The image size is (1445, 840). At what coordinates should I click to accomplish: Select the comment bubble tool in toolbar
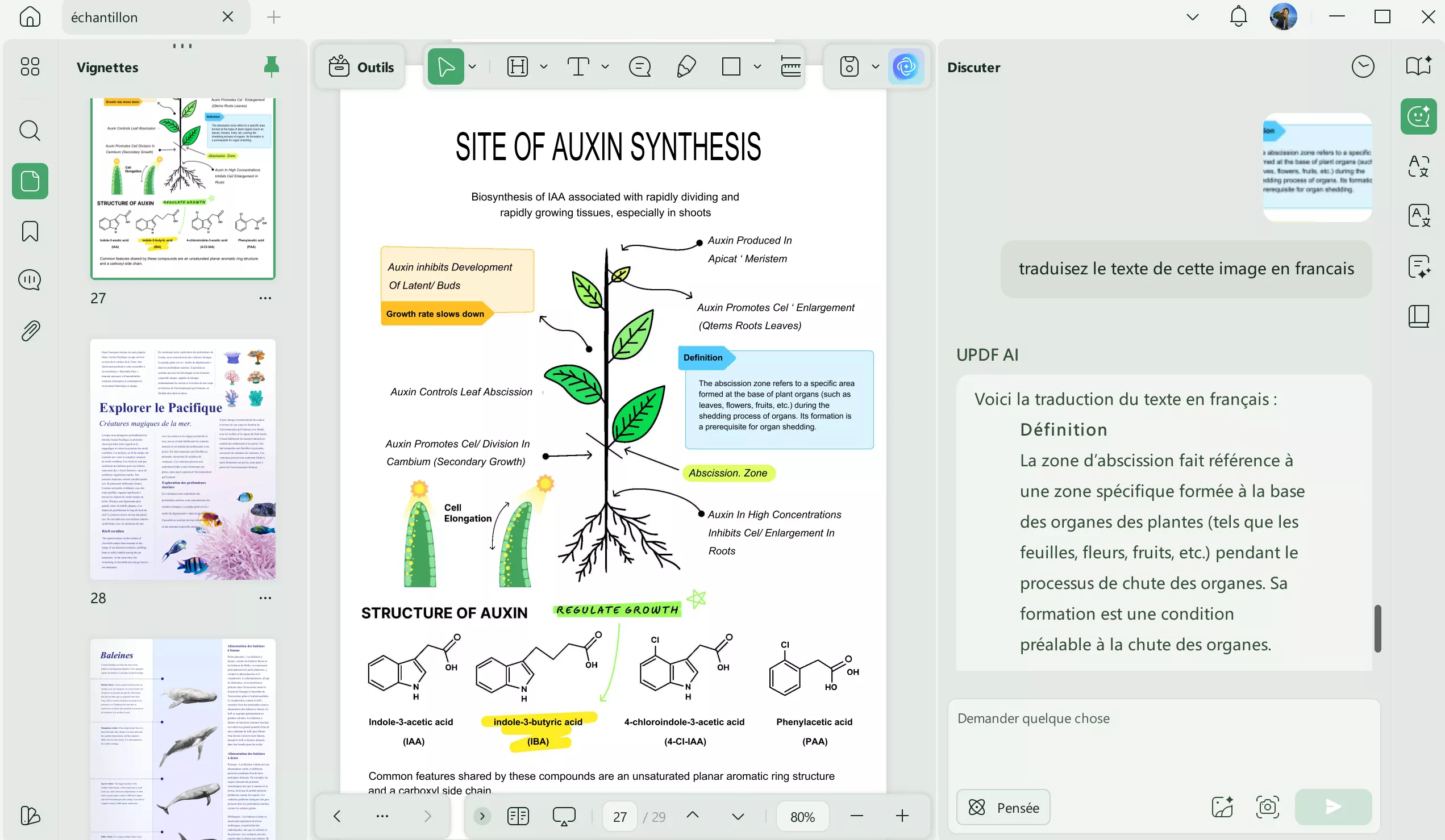pyautogui.click(x=639, y=67)
